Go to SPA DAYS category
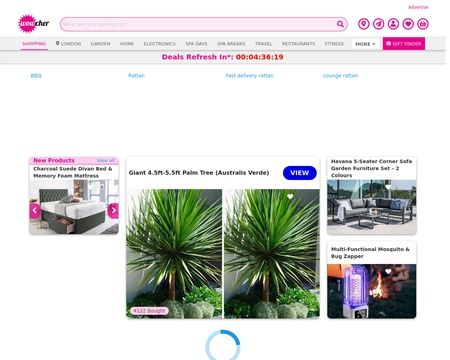Viewport: 450px width, 360px height. point(196,44)
